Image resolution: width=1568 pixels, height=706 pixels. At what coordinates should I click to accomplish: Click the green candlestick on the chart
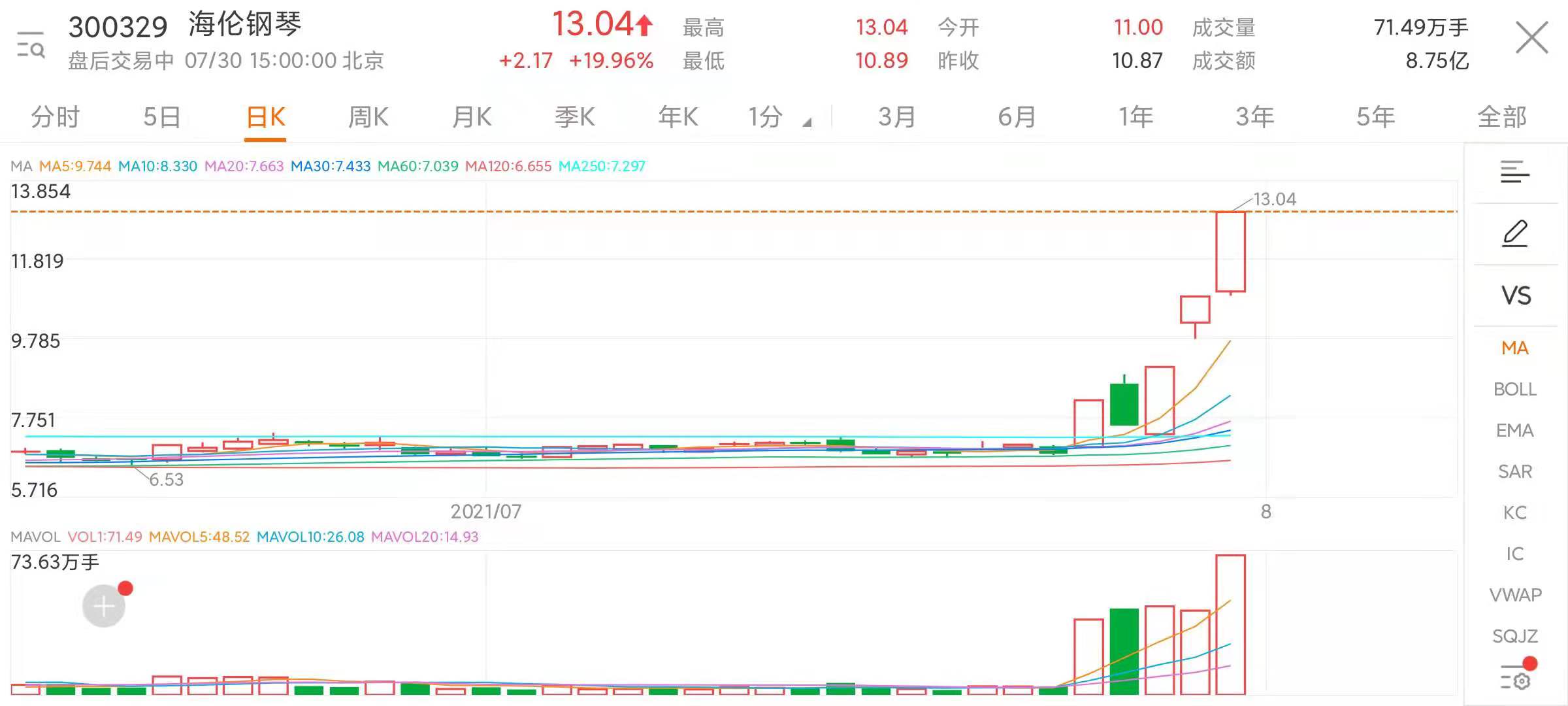(1124, 404)
